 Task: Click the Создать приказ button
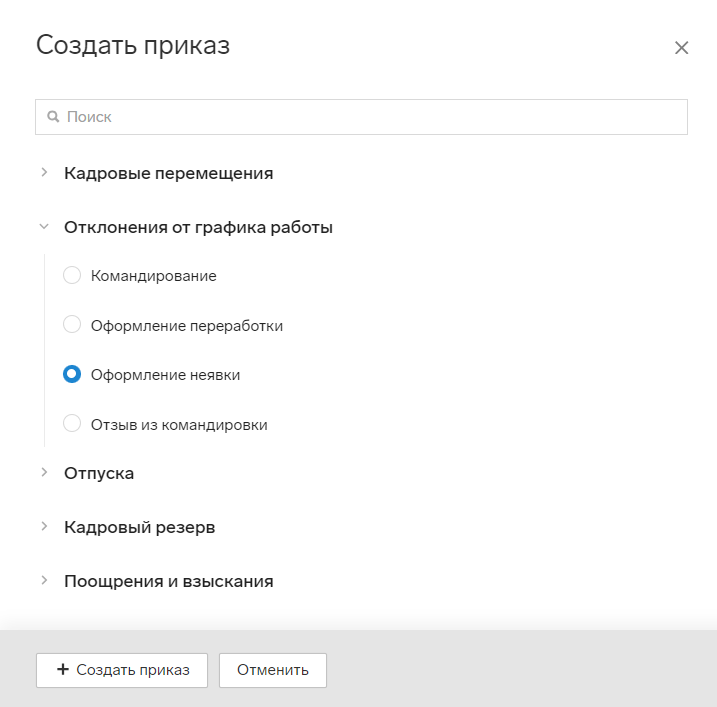click(122, 670)
